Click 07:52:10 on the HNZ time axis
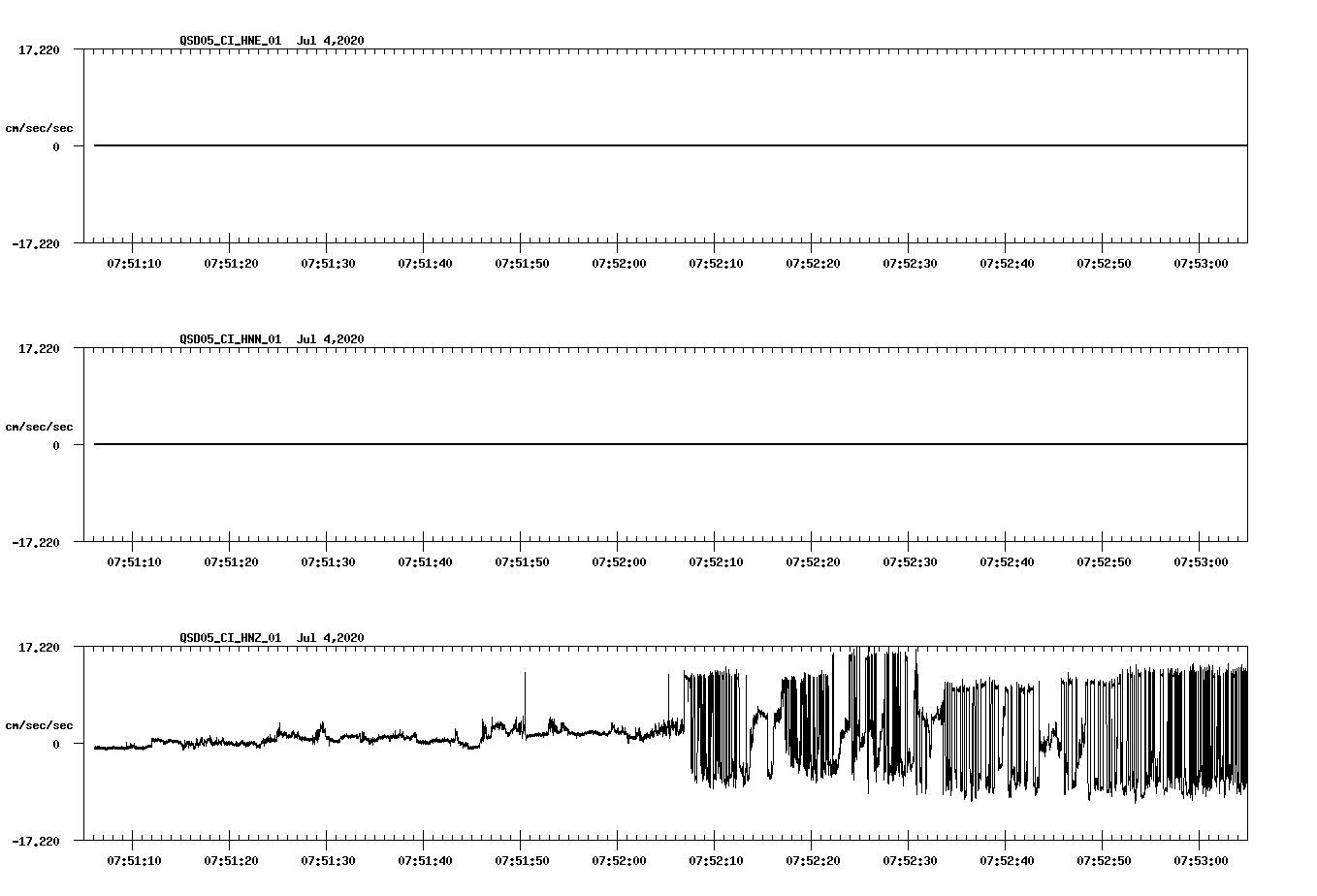1317x896 pixels. [x=716, y=860]
